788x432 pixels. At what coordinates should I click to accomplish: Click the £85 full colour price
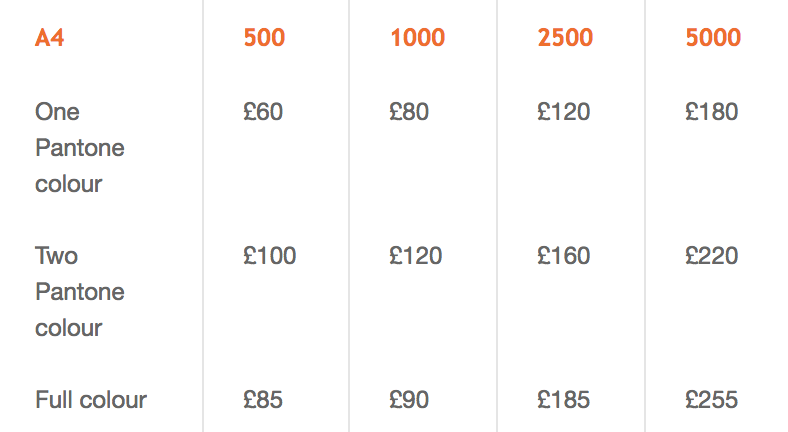(263, 400)
